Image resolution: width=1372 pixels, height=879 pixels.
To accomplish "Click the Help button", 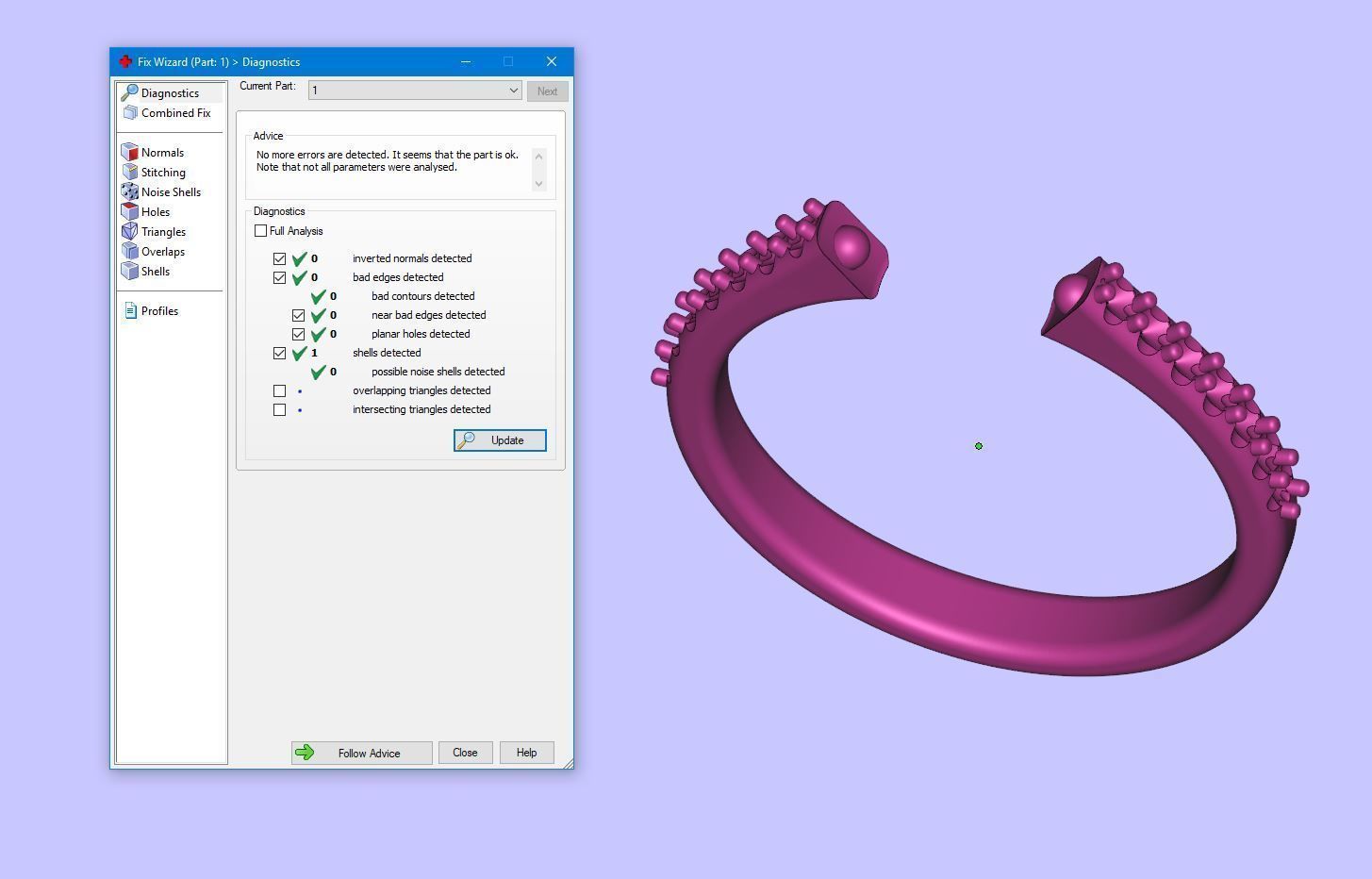I will (526, 753).
